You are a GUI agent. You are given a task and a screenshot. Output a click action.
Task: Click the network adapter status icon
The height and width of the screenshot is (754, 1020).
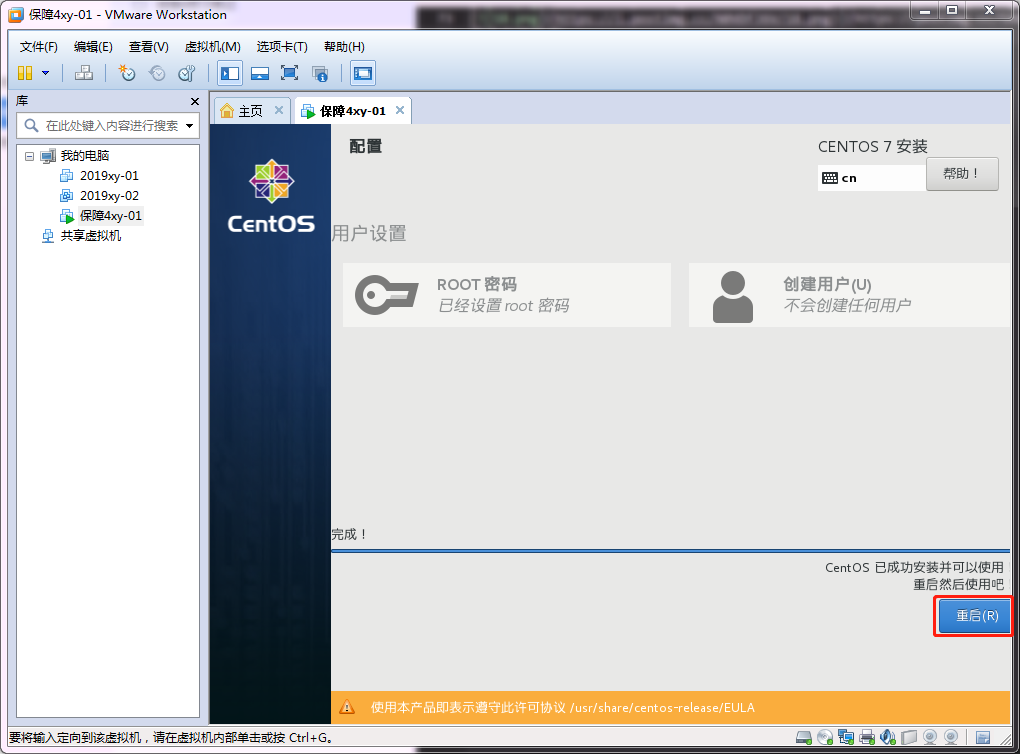pyautogui.click(x=846, y=737)
